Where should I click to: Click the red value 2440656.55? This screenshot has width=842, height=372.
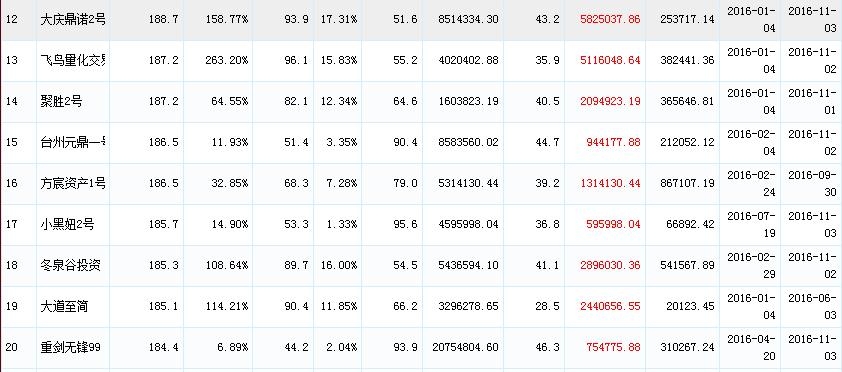point(610,306)
